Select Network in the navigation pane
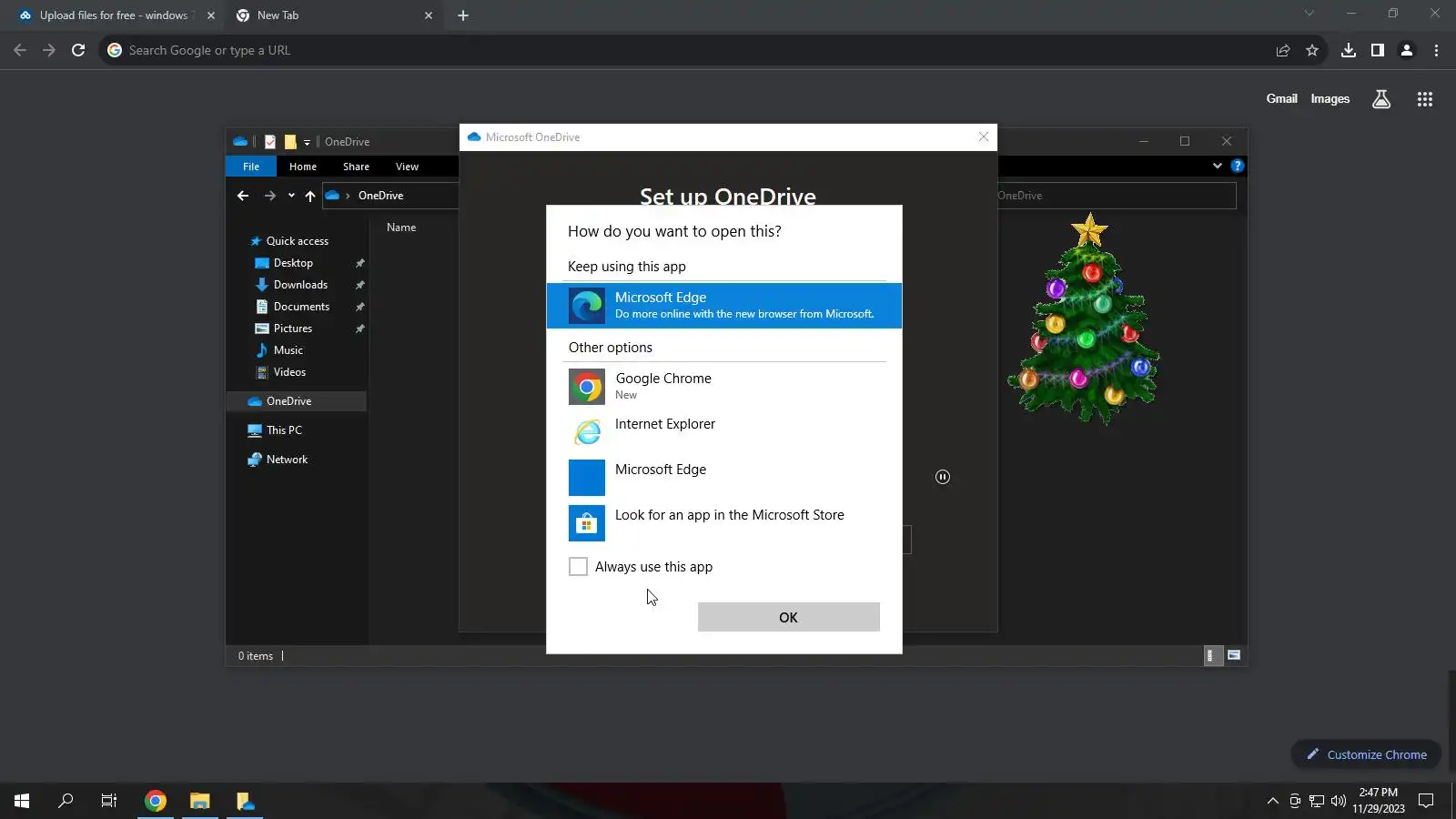 tap(287, 460)
